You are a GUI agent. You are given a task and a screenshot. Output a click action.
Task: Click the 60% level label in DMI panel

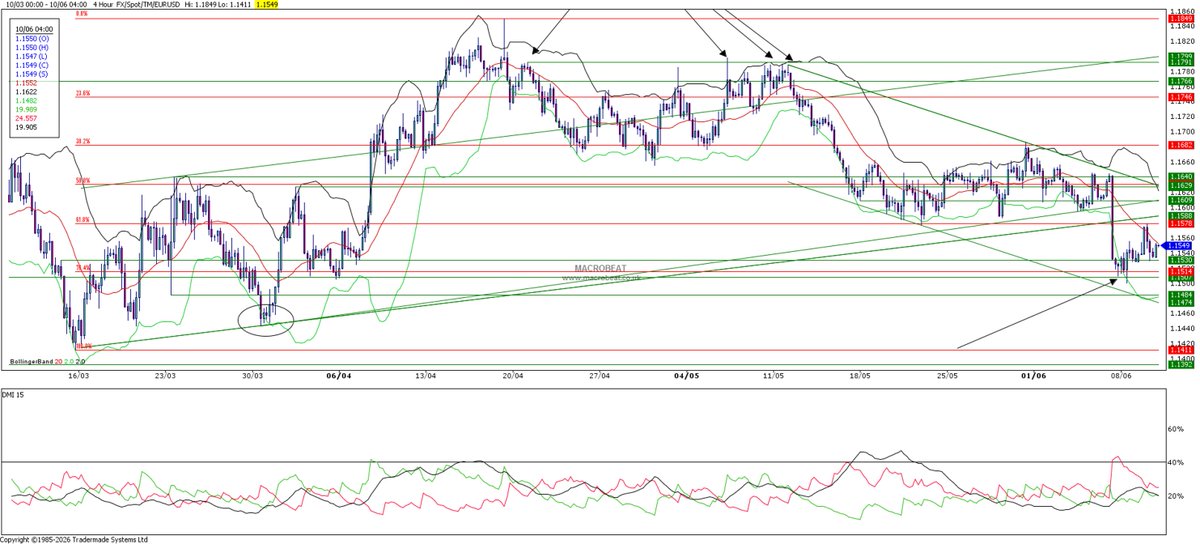1176,429
